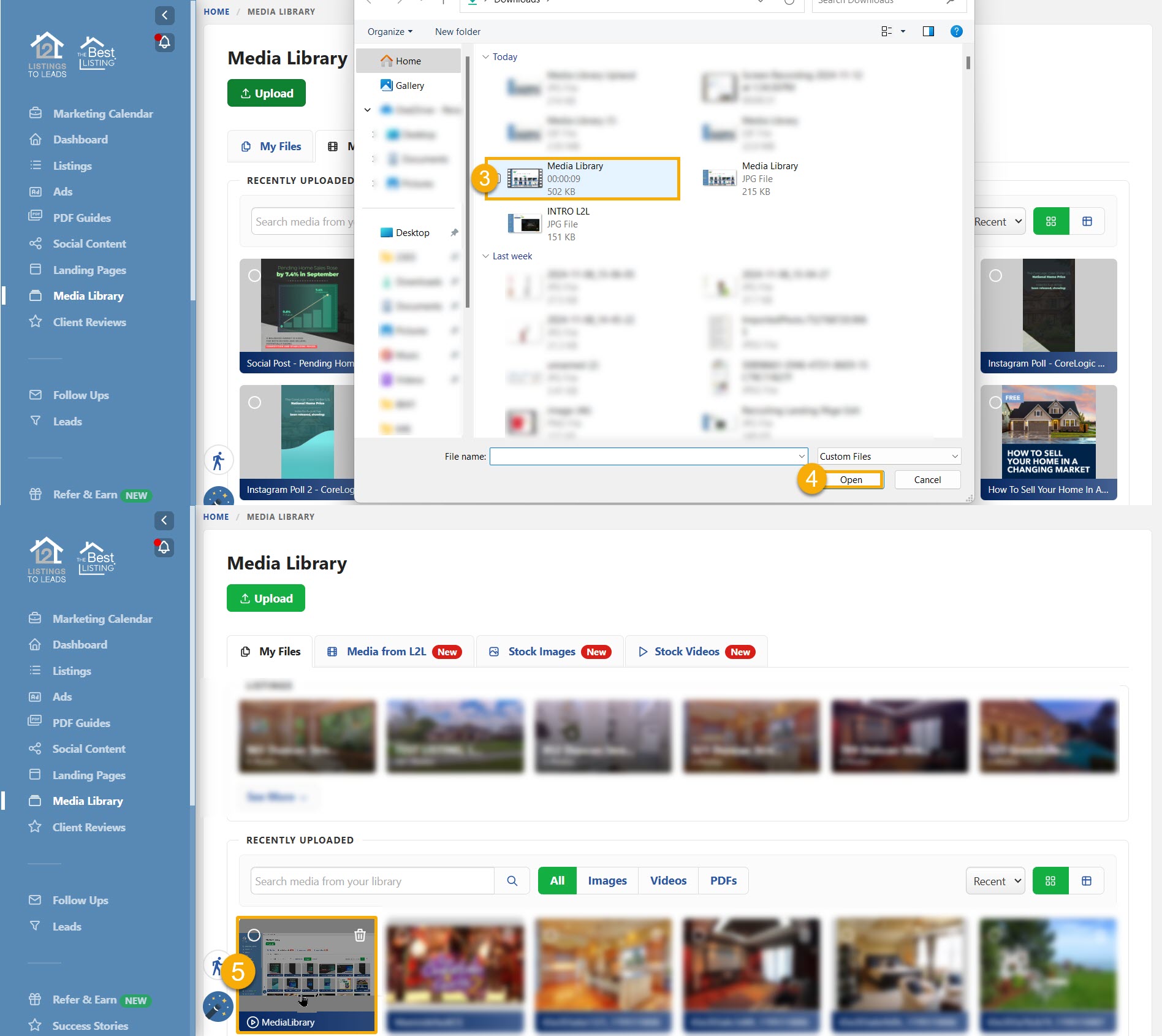Select the Ads section in the sidebar
The height and width of the screenshot is (1036, 1162).
tap(62, 191)
